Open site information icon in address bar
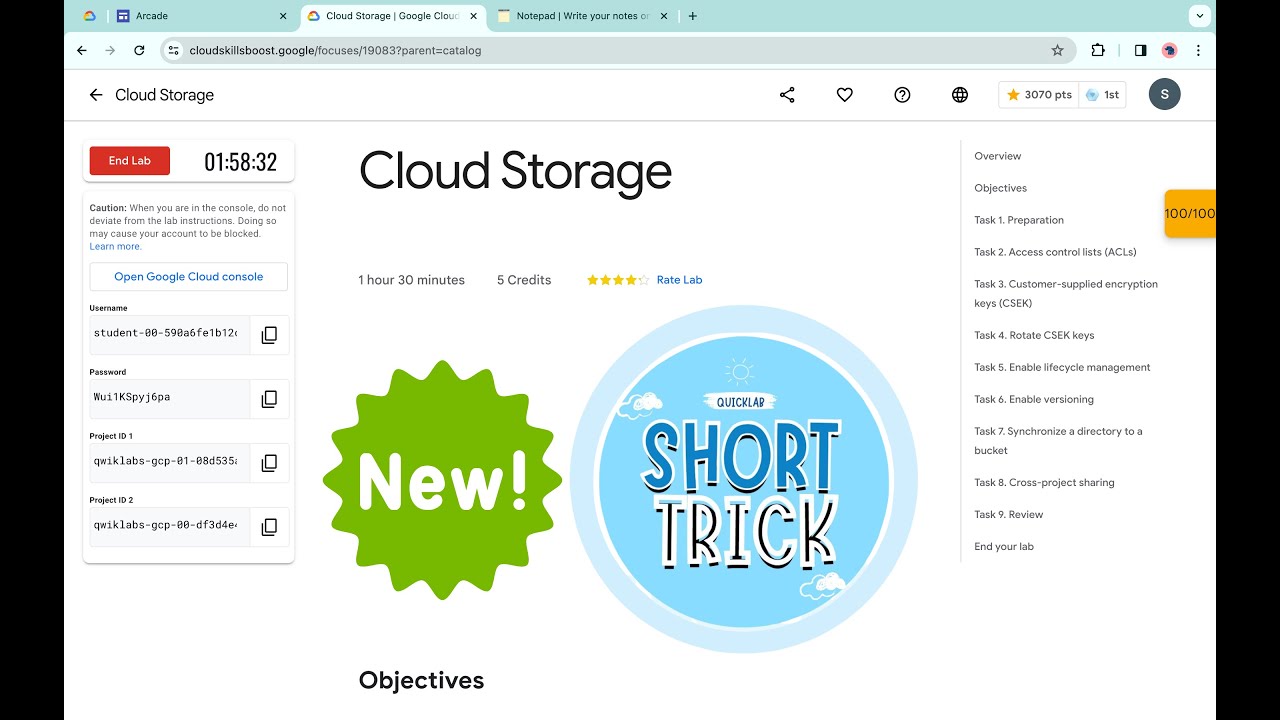 (173, 50)
